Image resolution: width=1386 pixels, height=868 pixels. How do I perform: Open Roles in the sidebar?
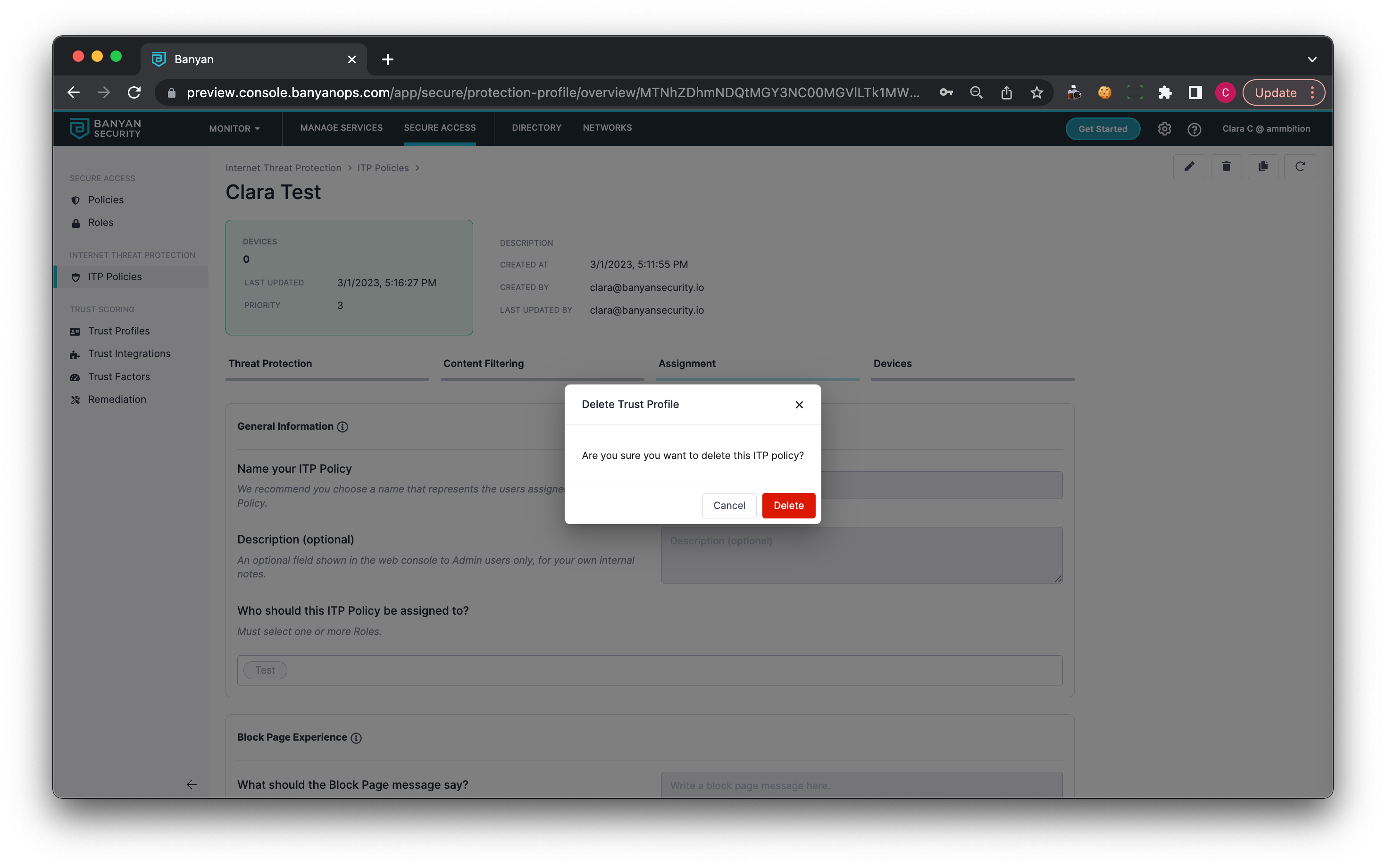pyautogui.click(x=100, y=223)
